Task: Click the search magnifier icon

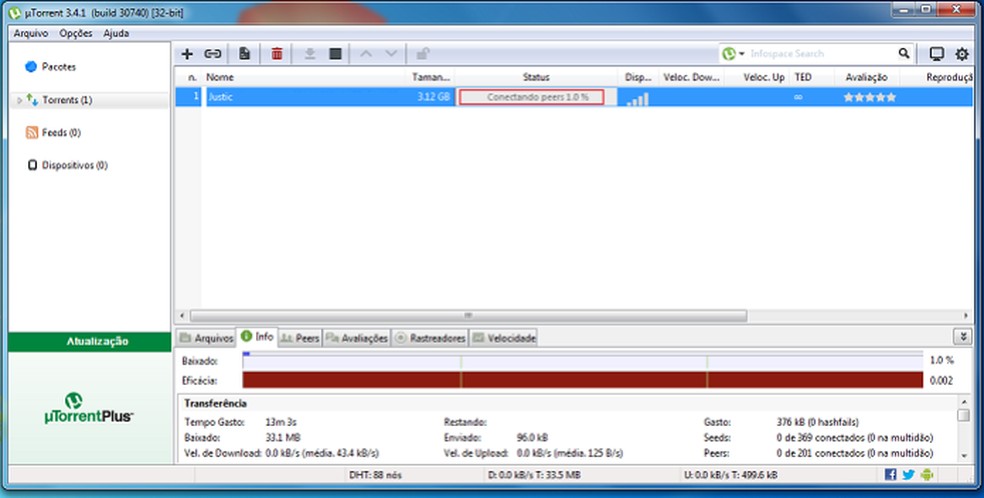Action: point(904,53)
